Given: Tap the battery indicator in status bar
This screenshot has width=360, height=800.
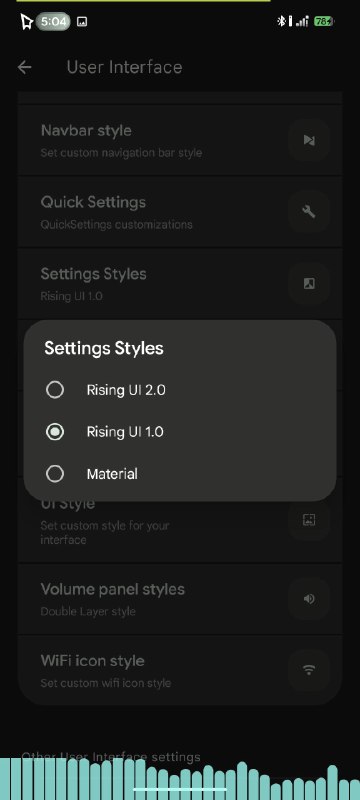Looking at the screenshot, I should (323, 21).
